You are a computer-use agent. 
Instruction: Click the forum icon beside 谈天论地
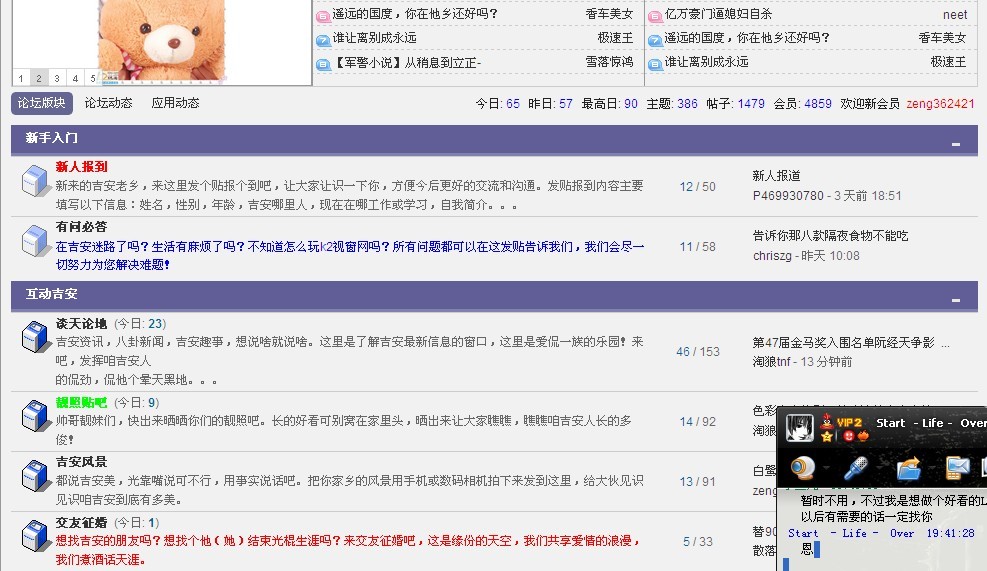tap(35, 337)
